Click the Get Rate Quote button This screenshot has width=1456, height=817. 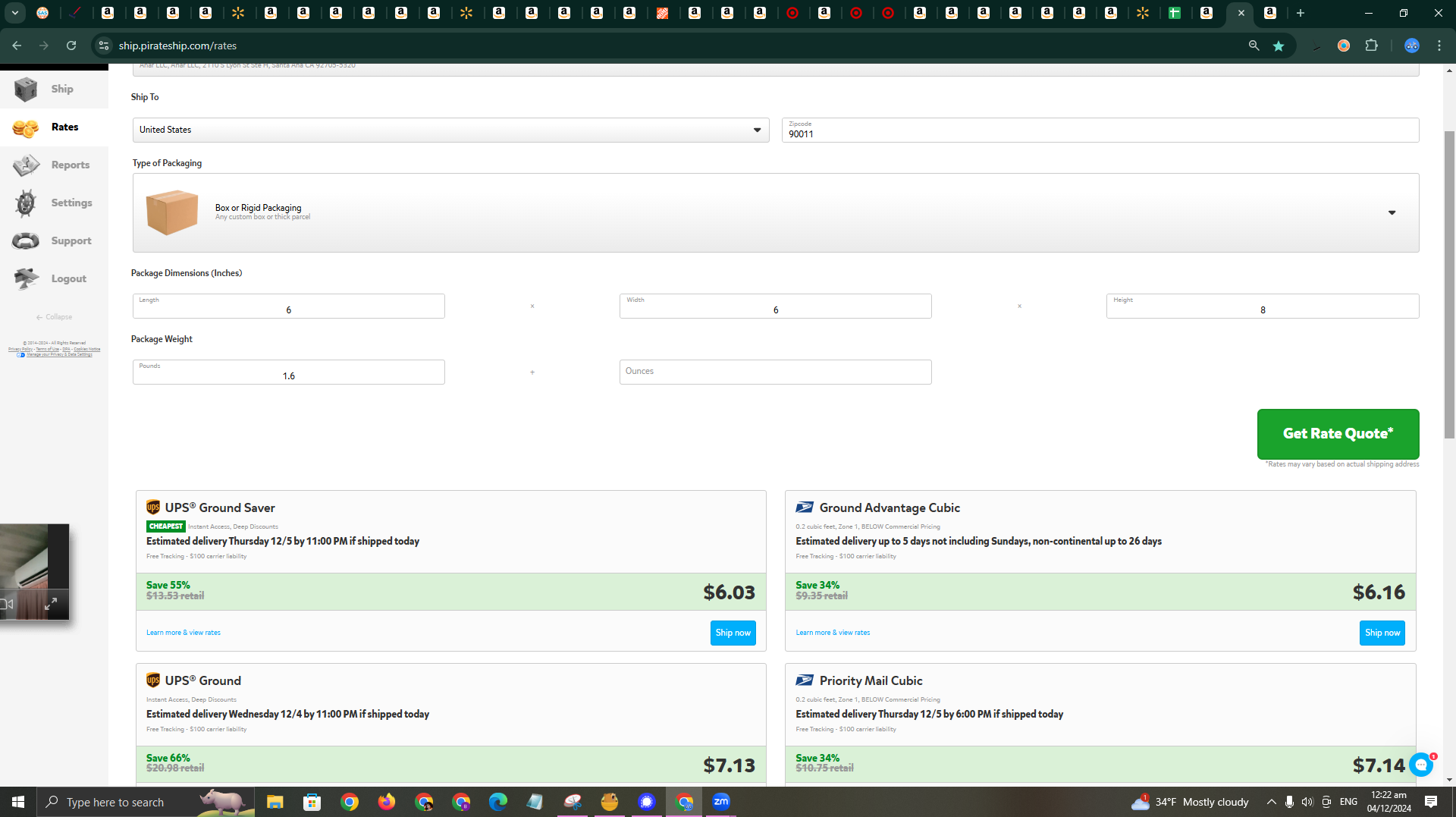point(1338,434)
